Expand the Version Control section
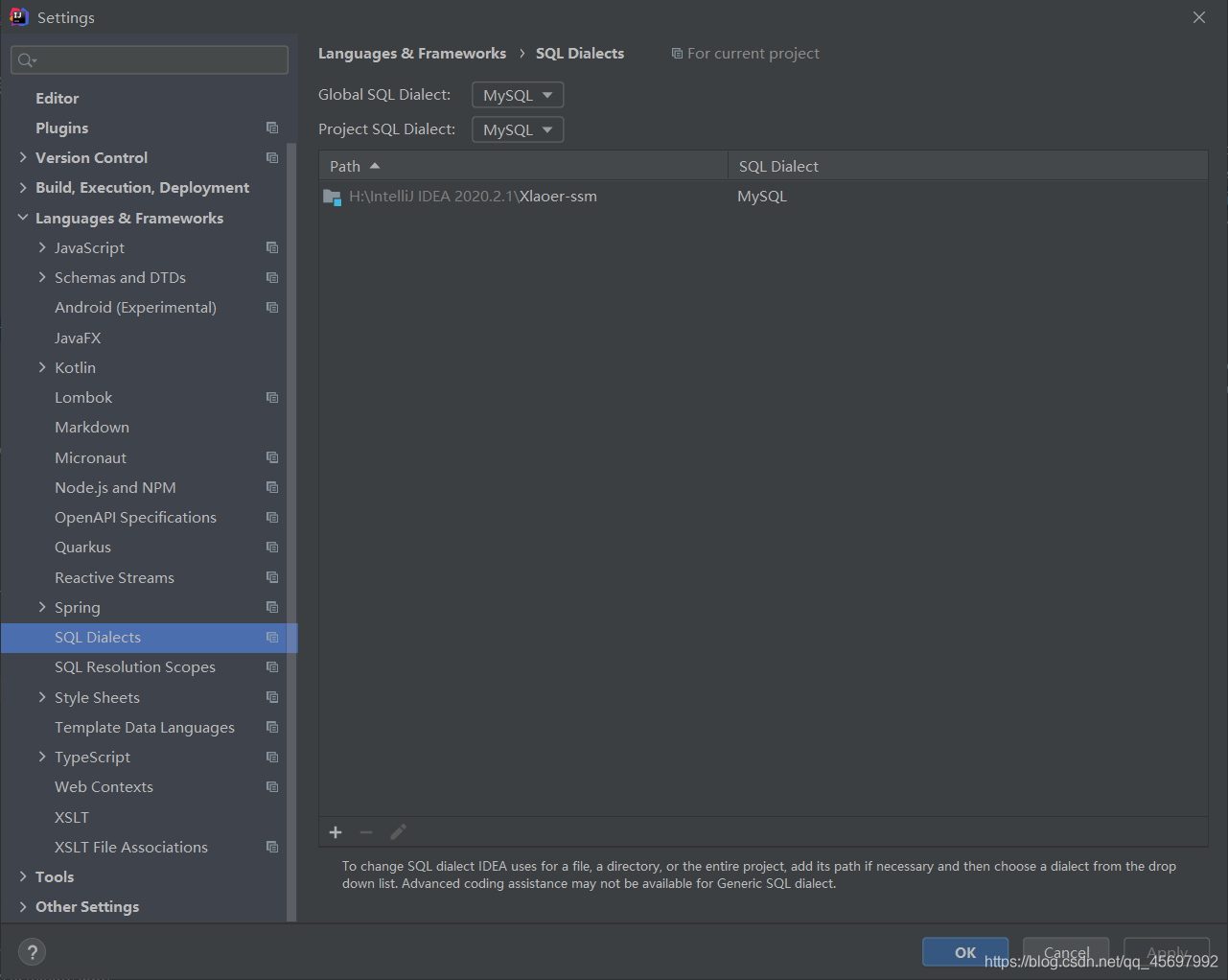The height and width of the screenshot is (980, 1228). 23,157
